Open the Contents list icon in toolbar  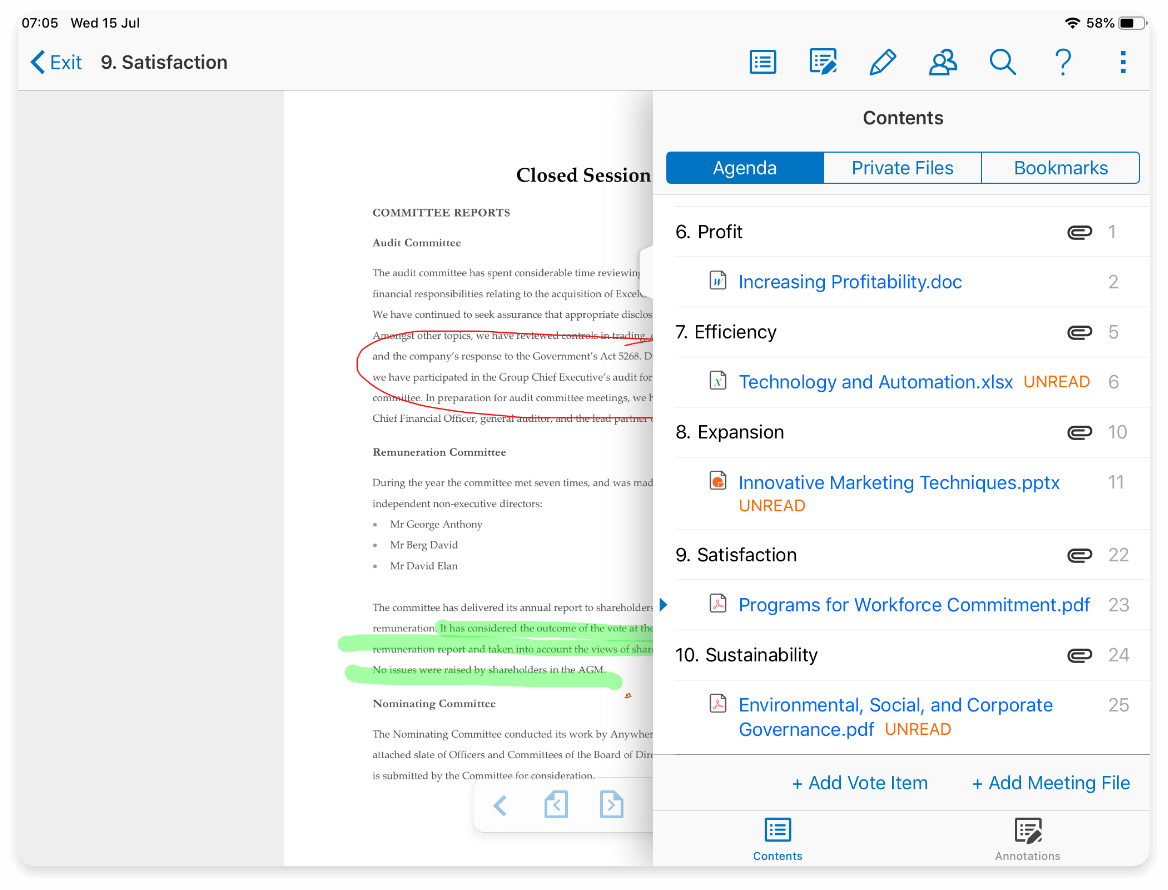click(762, 63)
